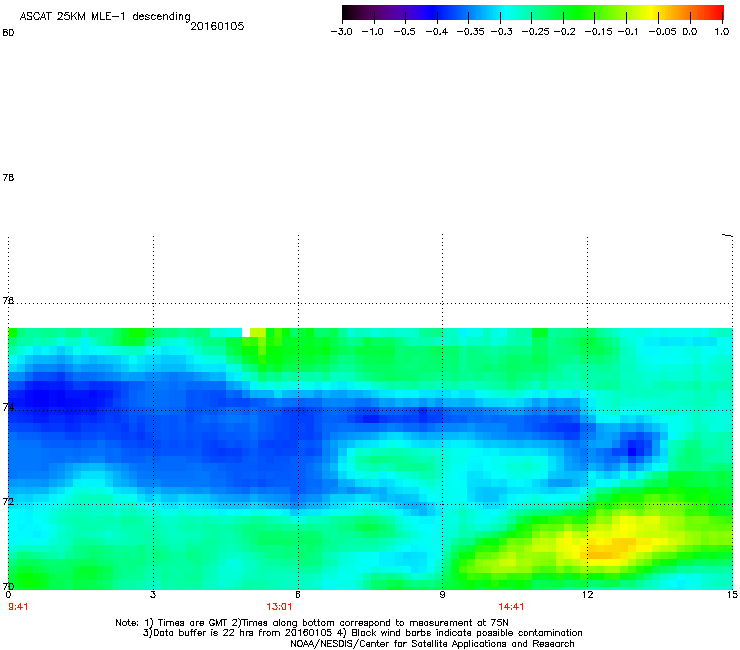Screen dimensions: 740x650
Task: Click the 0.0 colorbar label
Action: (x=690, y=32)
